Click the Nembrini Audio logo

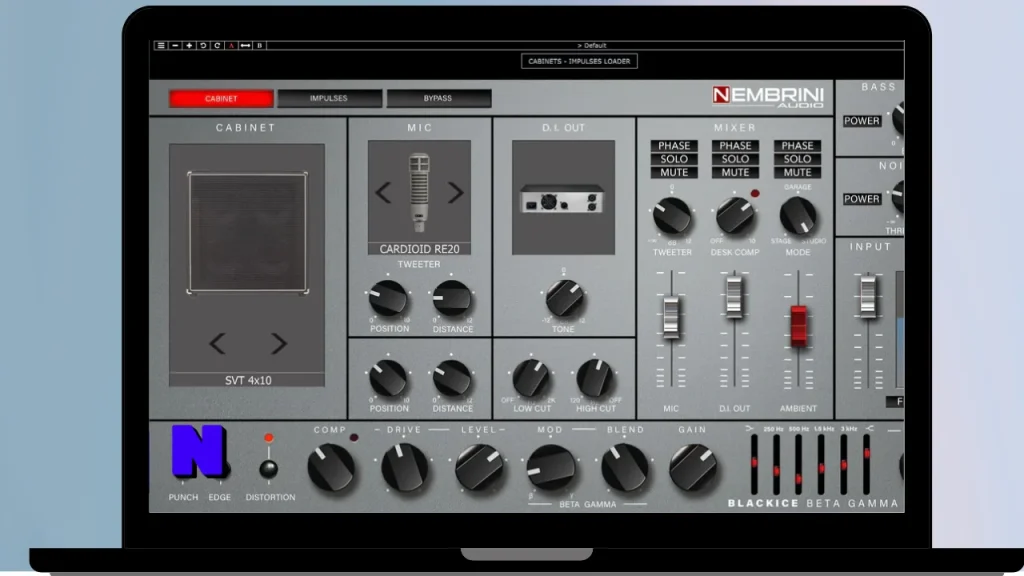point(767,97)
